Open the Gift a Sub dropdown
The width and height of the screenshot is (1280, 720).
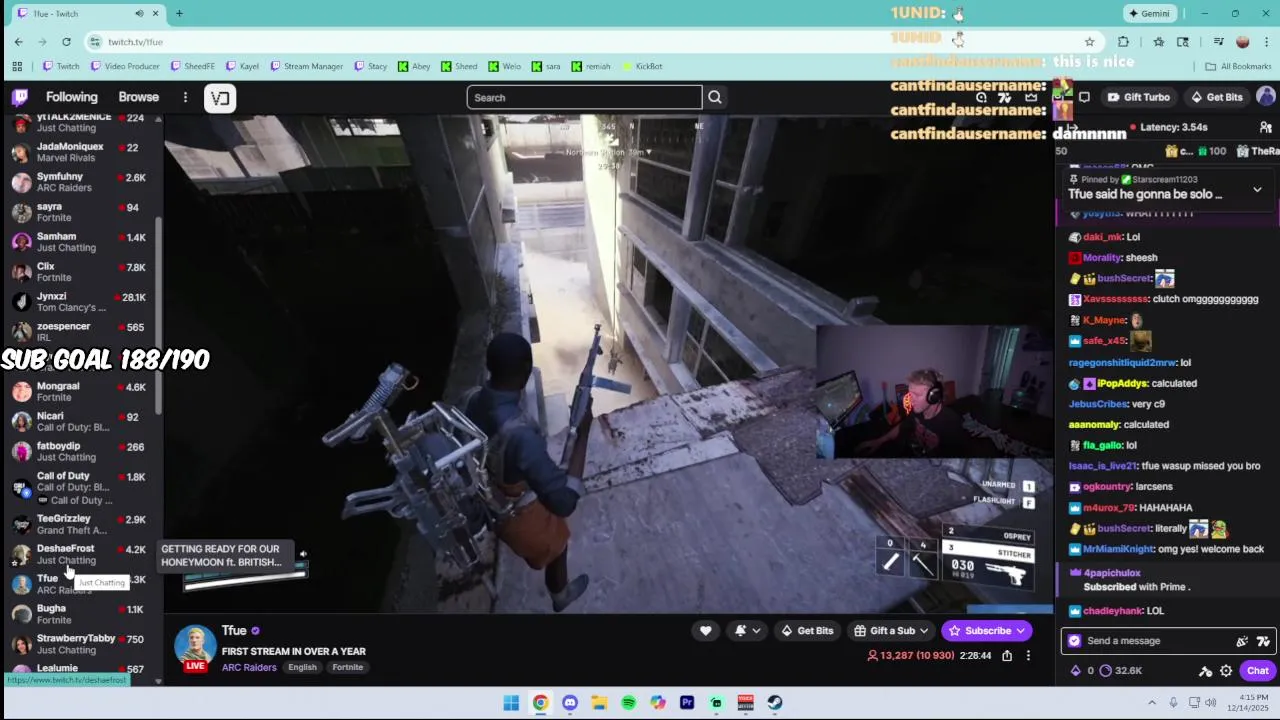pyautogui.click(x=892, y=630)
